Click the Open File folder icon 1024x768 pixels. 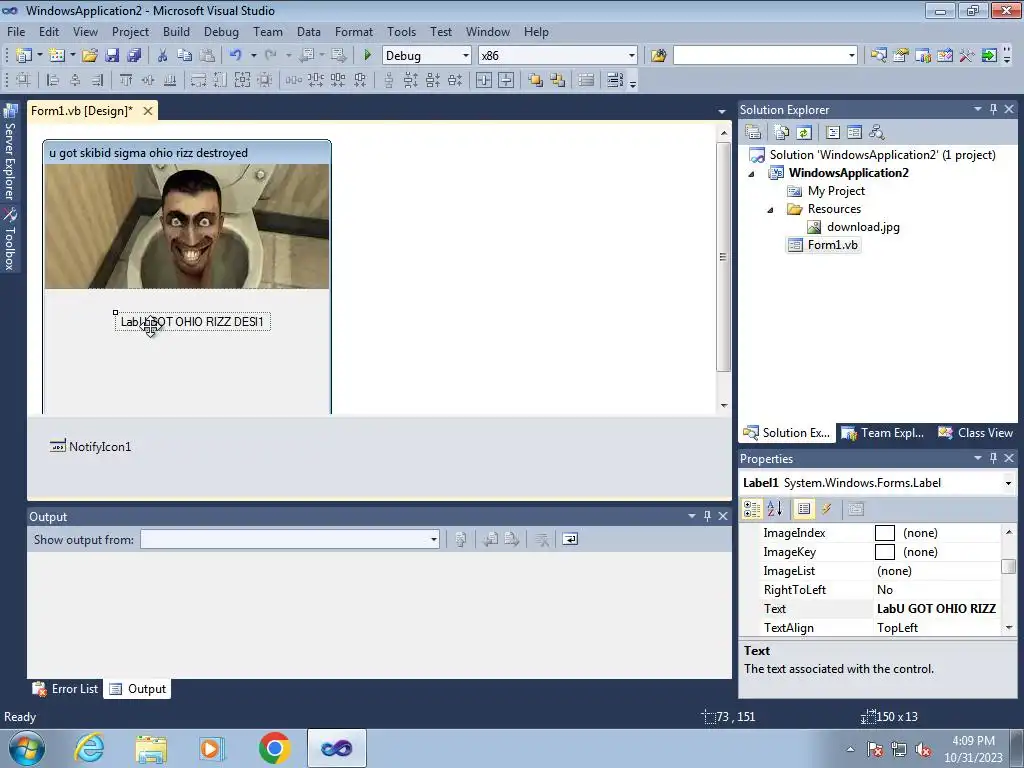point(89,56)
